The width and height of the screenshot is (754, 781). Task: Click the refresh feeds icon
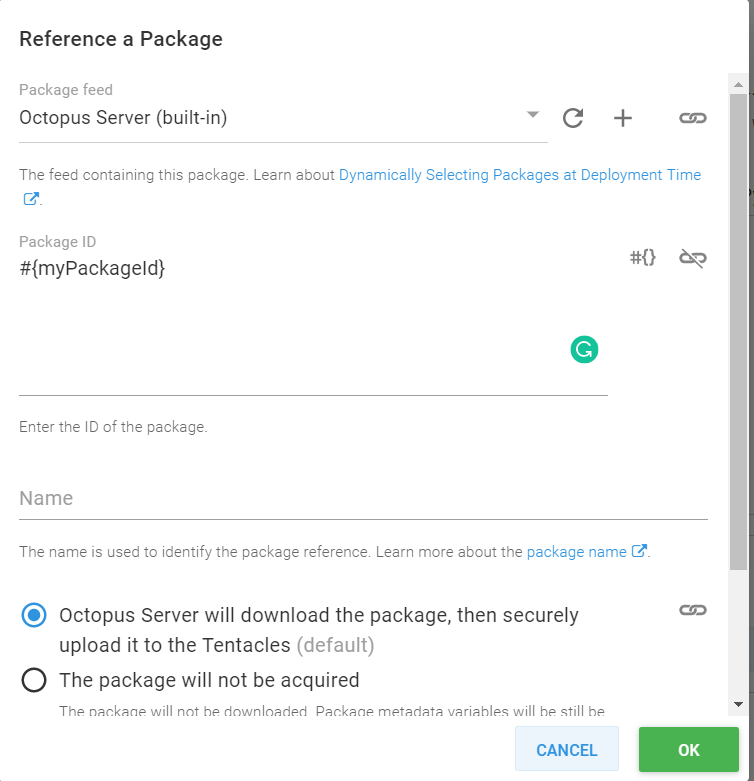(573, 118)
